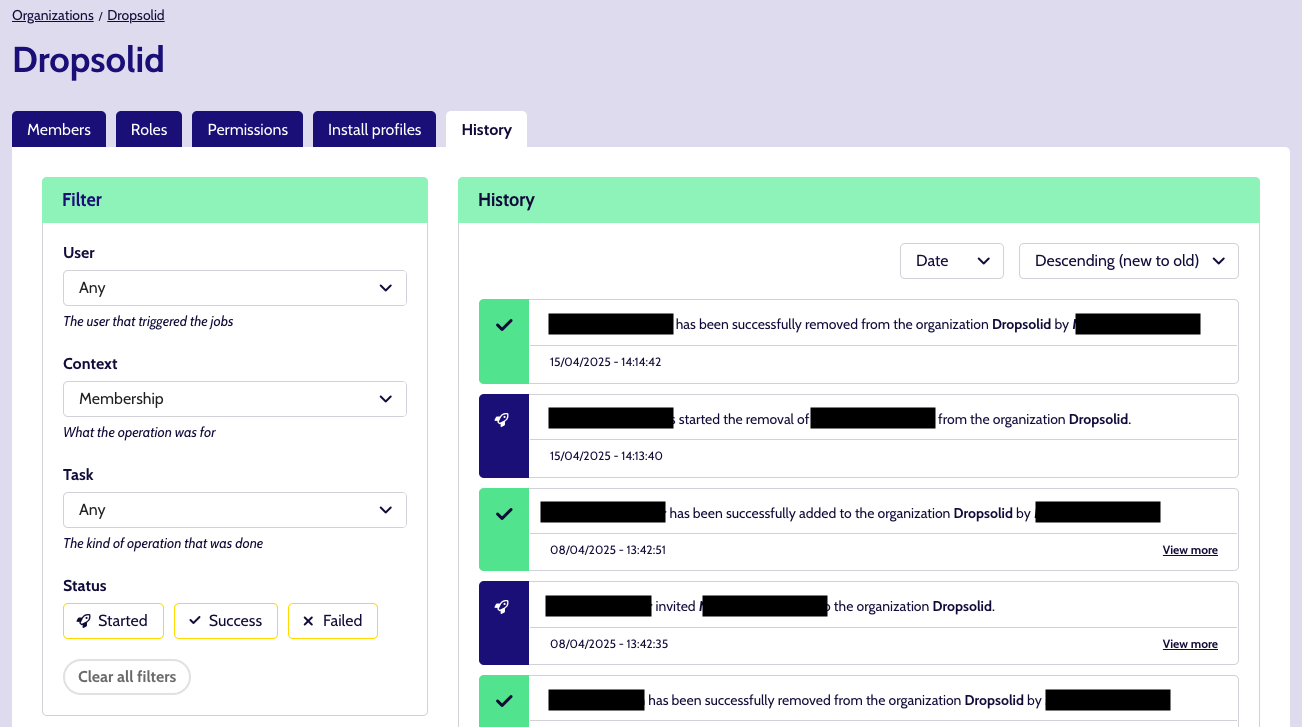Click the Clear all filters button

pyautogui.click(x=127, y=677)
